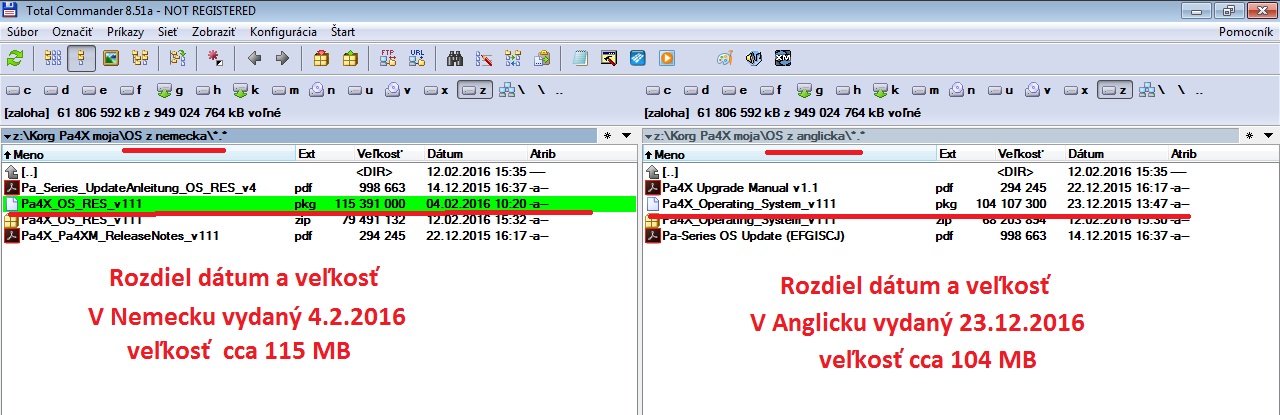
Task: Switch to brief file list view
Action: coord(52,58)
